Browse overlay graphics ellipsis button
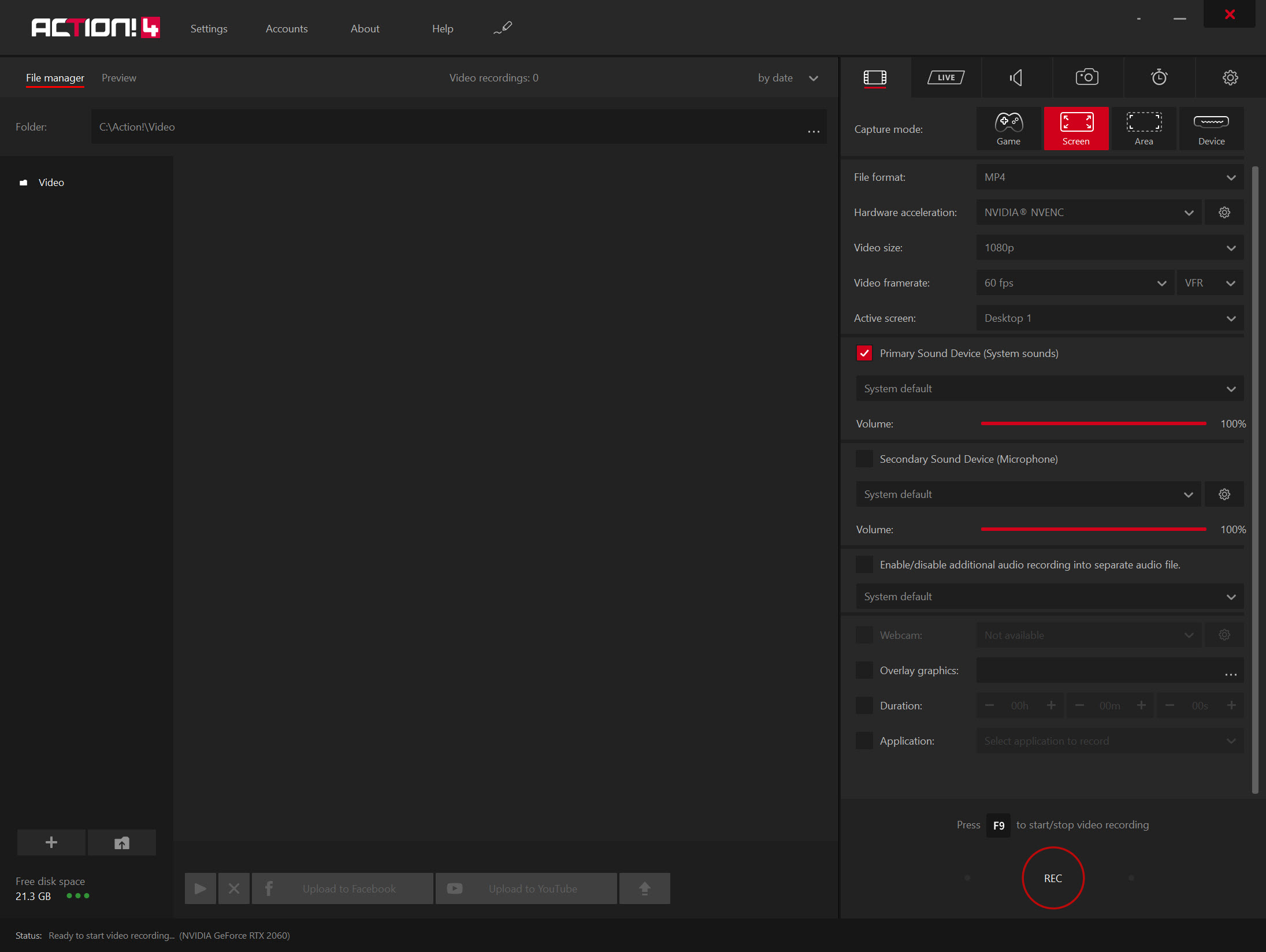Image resolution: width=1266 pixels, height=952 pixels. click(1231, 674)
